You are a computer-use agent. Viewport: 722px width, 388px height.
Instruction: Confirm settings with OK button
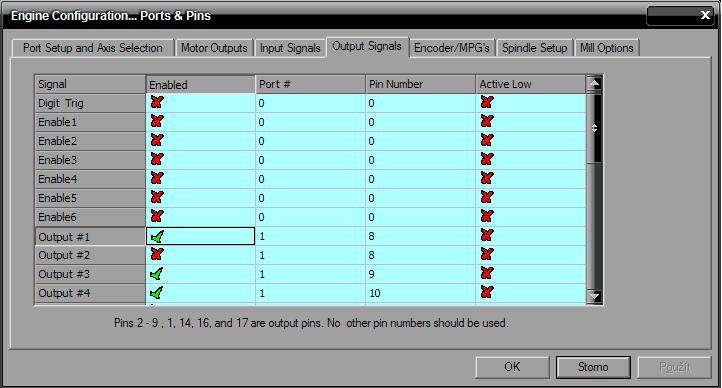[x=512, y=367]
